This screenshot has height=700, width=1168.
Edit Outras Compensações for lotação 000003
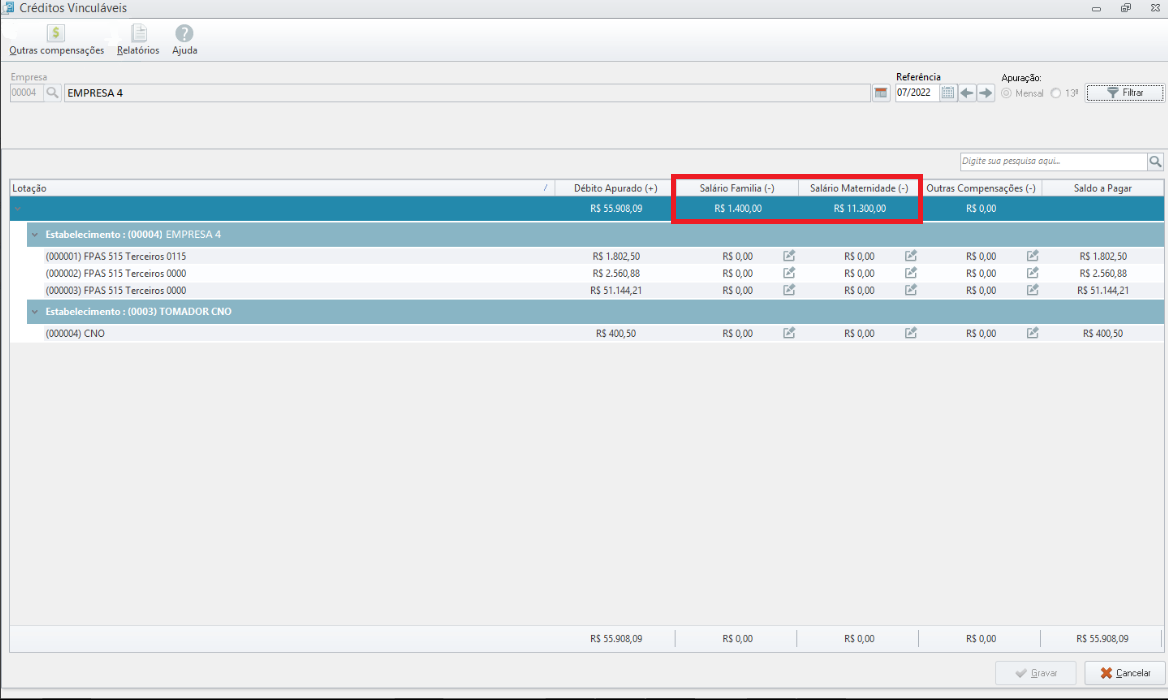[x=1032, y=290]
